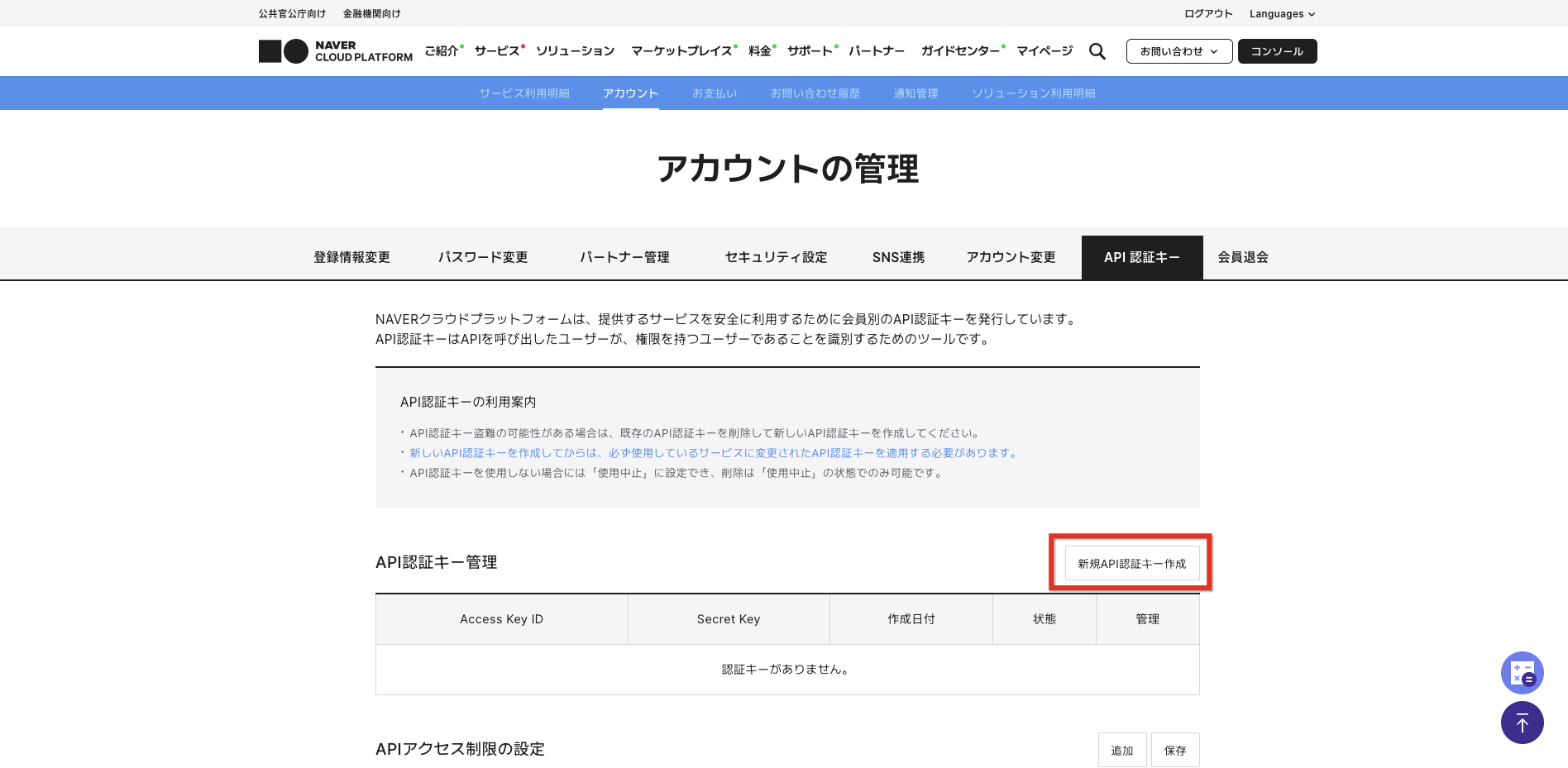
Task: Switch to the セキュリティ設定 tab
Action: (776, 257)
